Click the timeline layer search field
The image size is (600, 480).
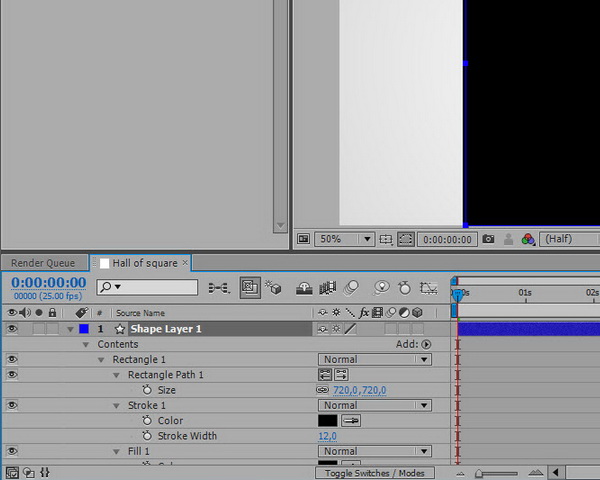click(x=147, y=287)
